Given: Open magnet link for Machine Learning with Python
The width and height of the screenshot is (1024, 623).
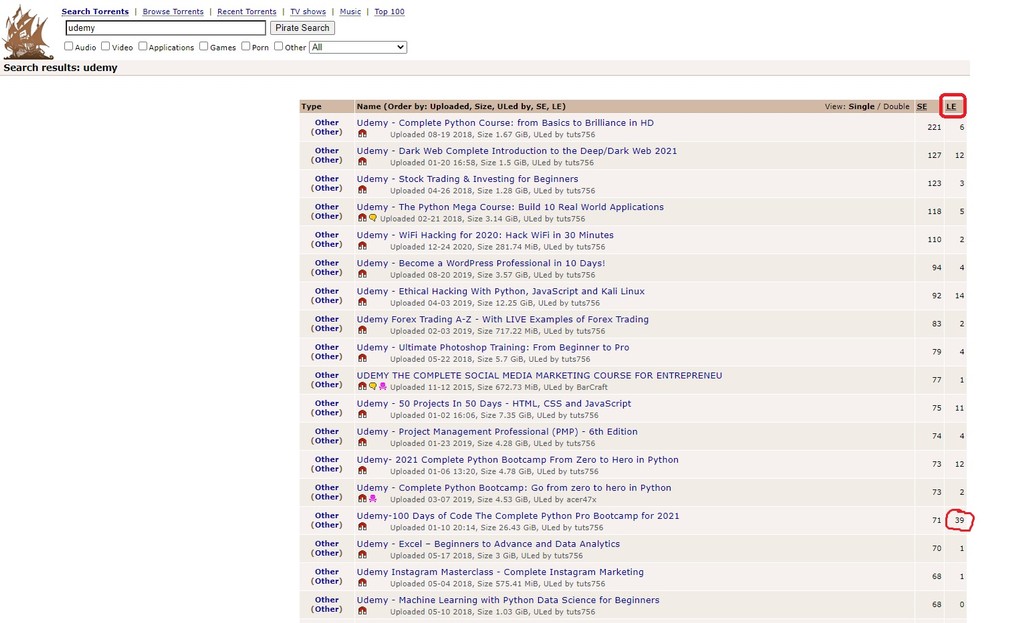Looking at the screenshot, I should (362, 611).
